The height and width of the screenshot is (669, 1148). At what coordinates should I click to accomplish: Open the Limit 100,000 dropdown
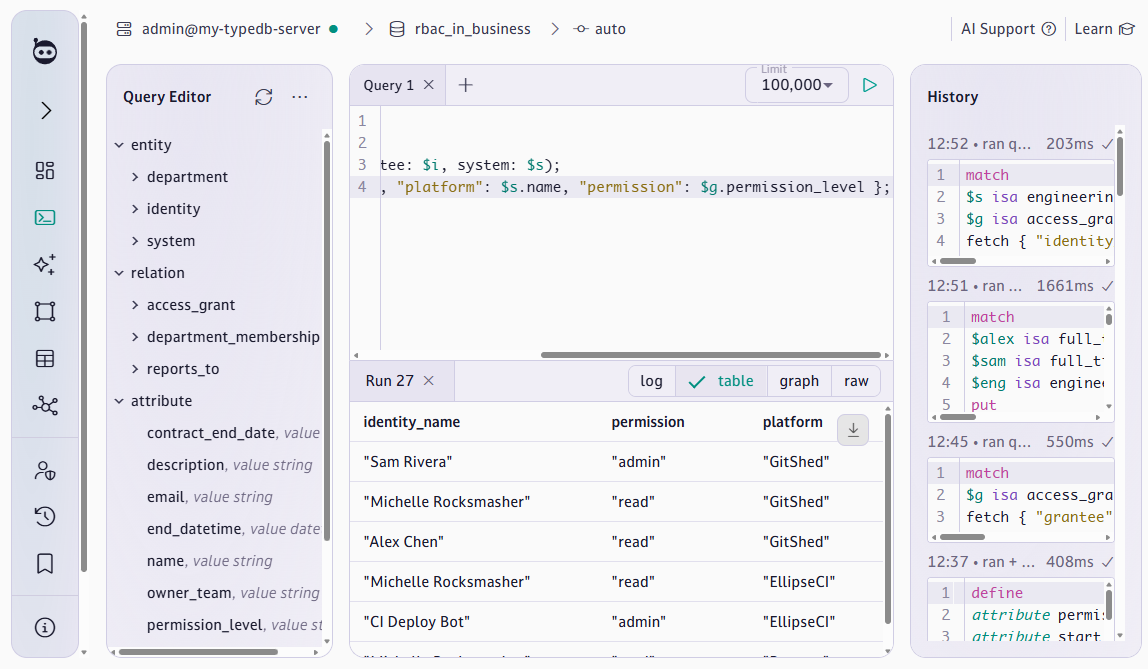pyautogui.click(x=797, y=85)
